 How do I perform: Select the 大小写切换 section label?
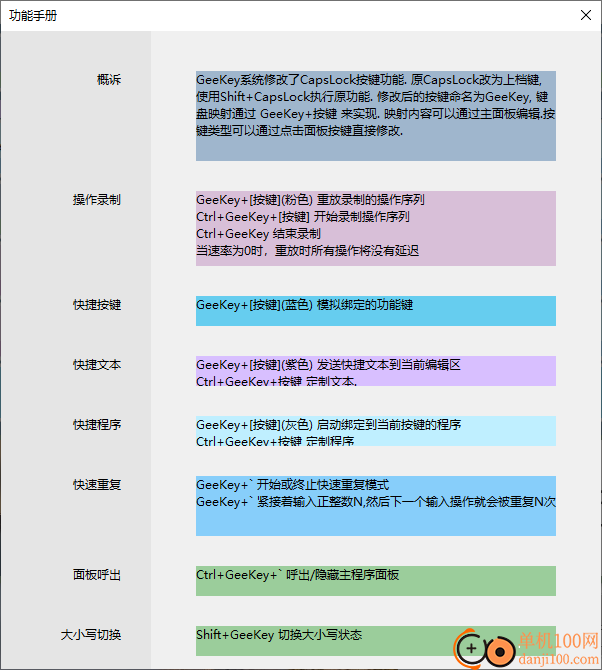coord(91,635)
